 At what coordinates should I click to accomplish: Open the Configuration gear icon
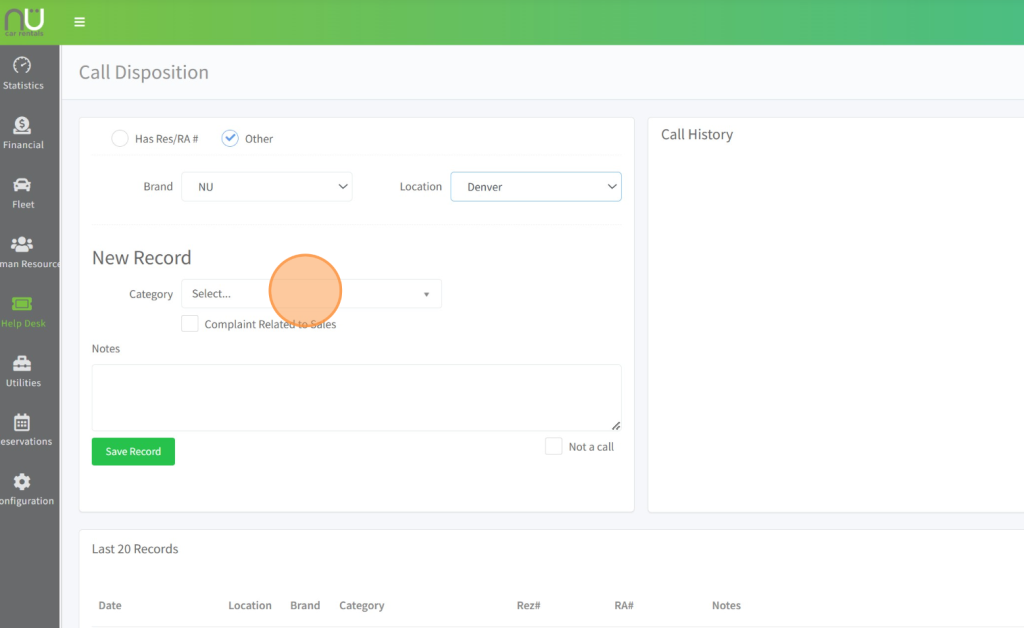pos(22,482)
